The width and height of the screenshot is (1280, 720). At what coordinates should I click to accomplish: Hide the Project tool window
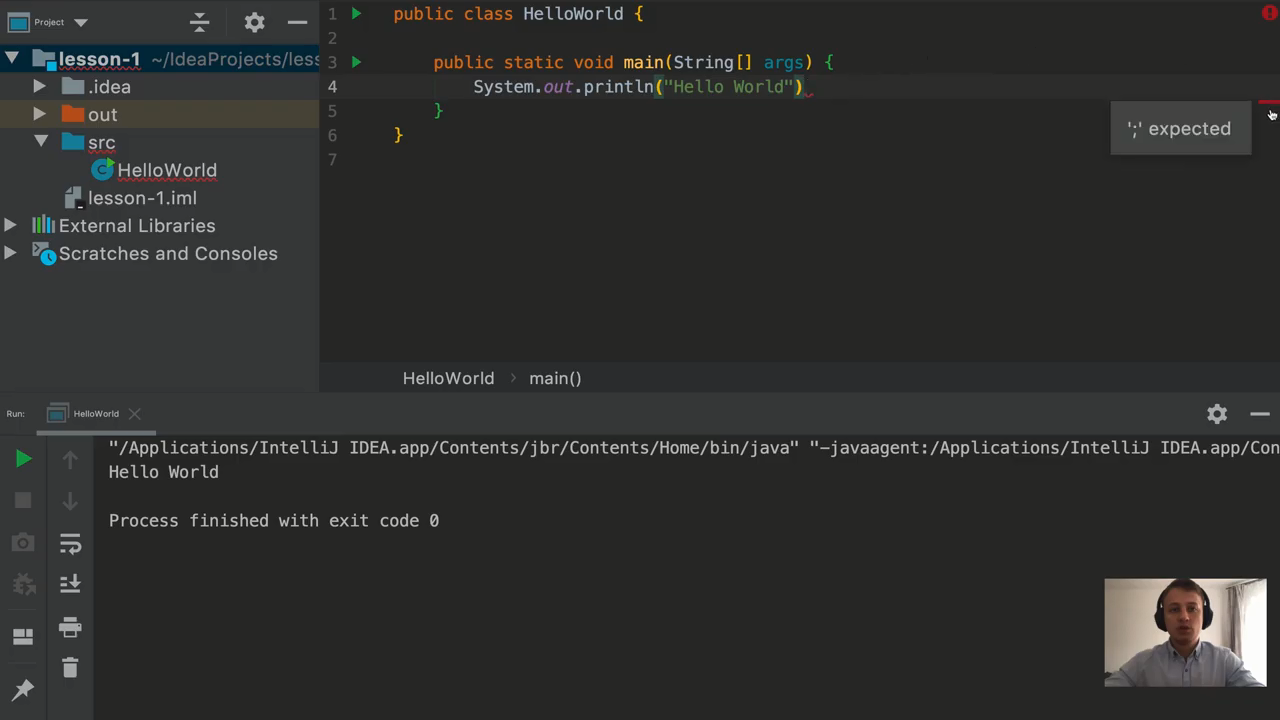point(297,22)
